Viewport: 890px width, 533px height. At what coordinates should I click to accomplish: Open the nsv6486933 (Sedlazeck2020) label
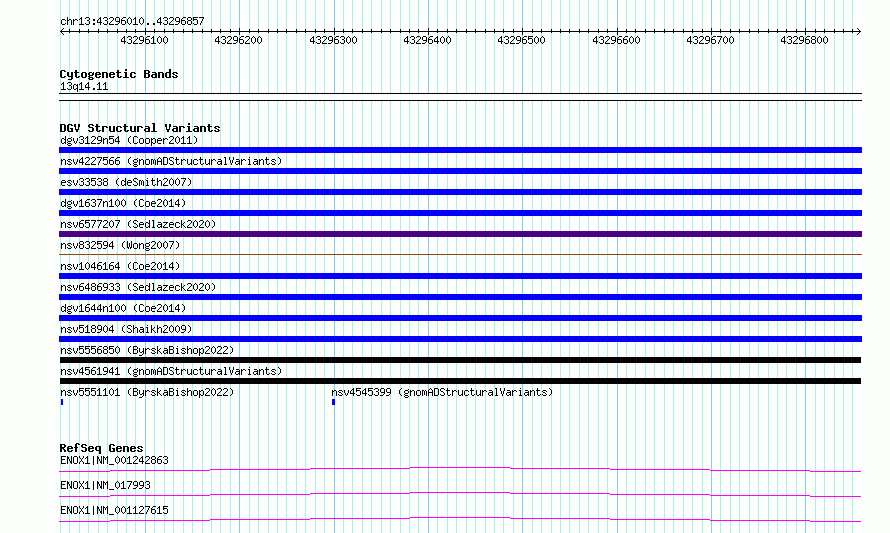[138, 287]
